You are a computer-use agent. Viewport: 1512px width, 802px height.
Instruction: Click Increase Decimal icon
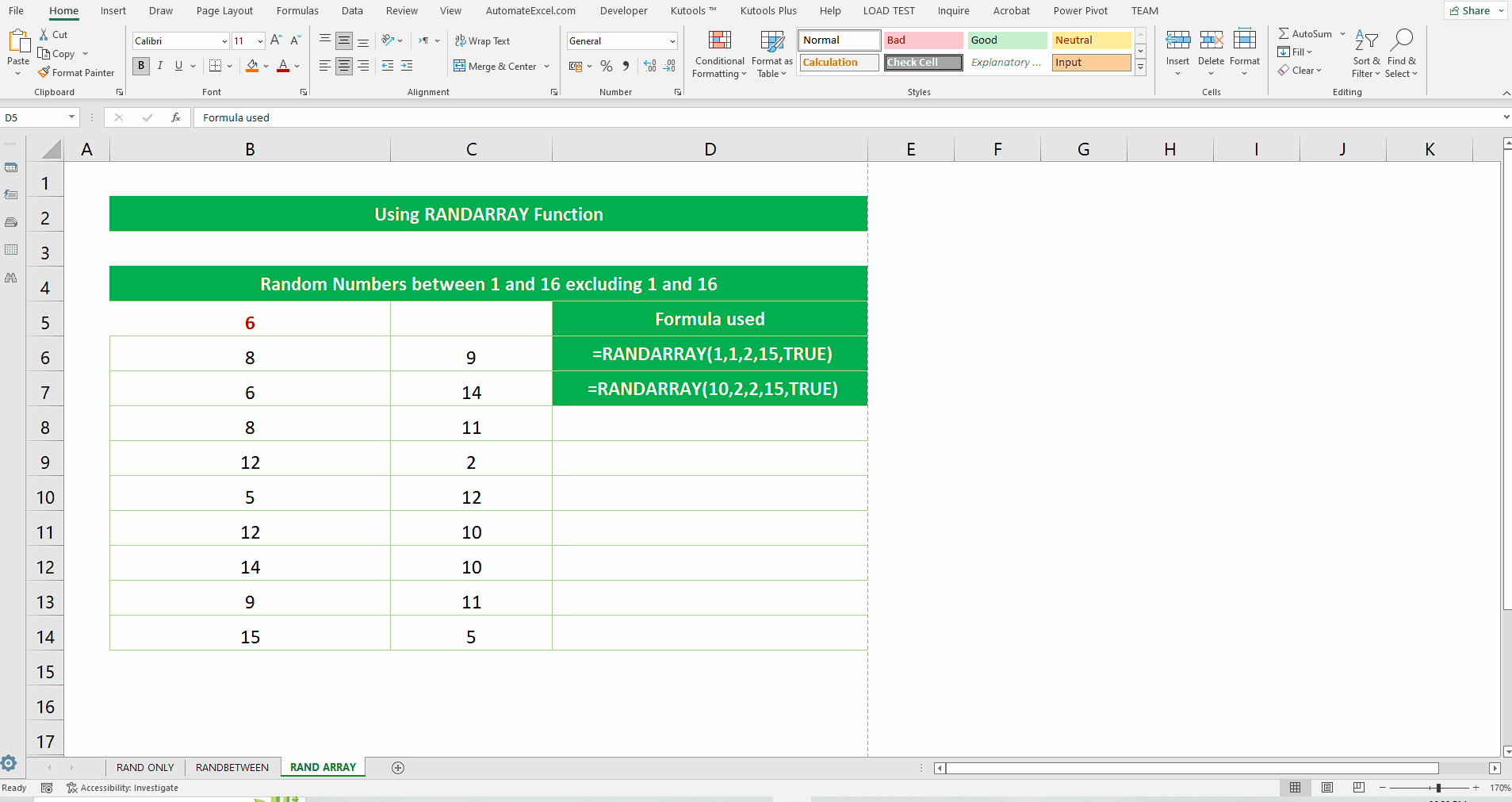pos(650,66)
